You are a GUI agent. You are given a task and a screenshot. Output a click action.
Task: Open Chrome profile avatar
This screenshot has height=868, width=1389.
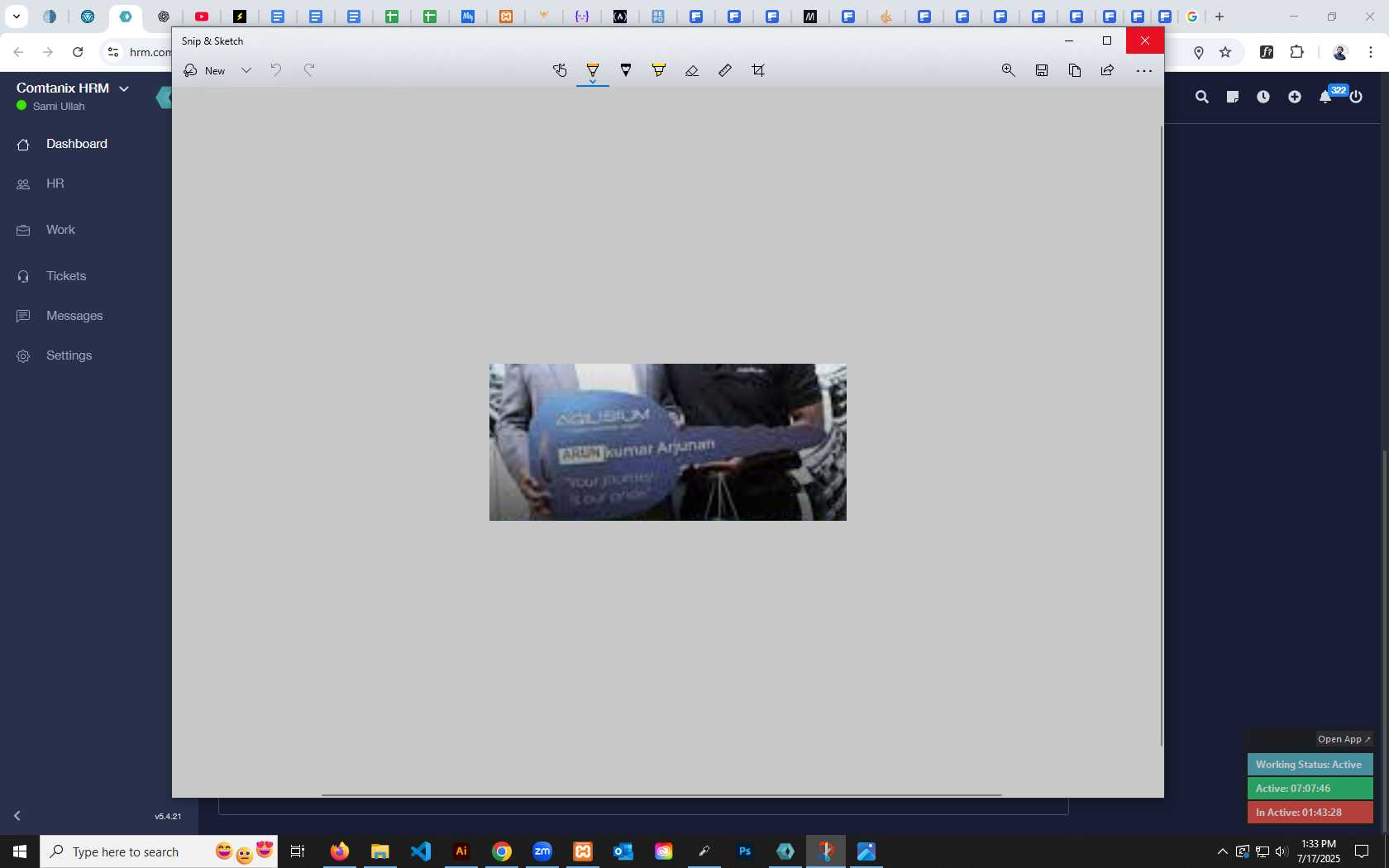click(1340, 52)
